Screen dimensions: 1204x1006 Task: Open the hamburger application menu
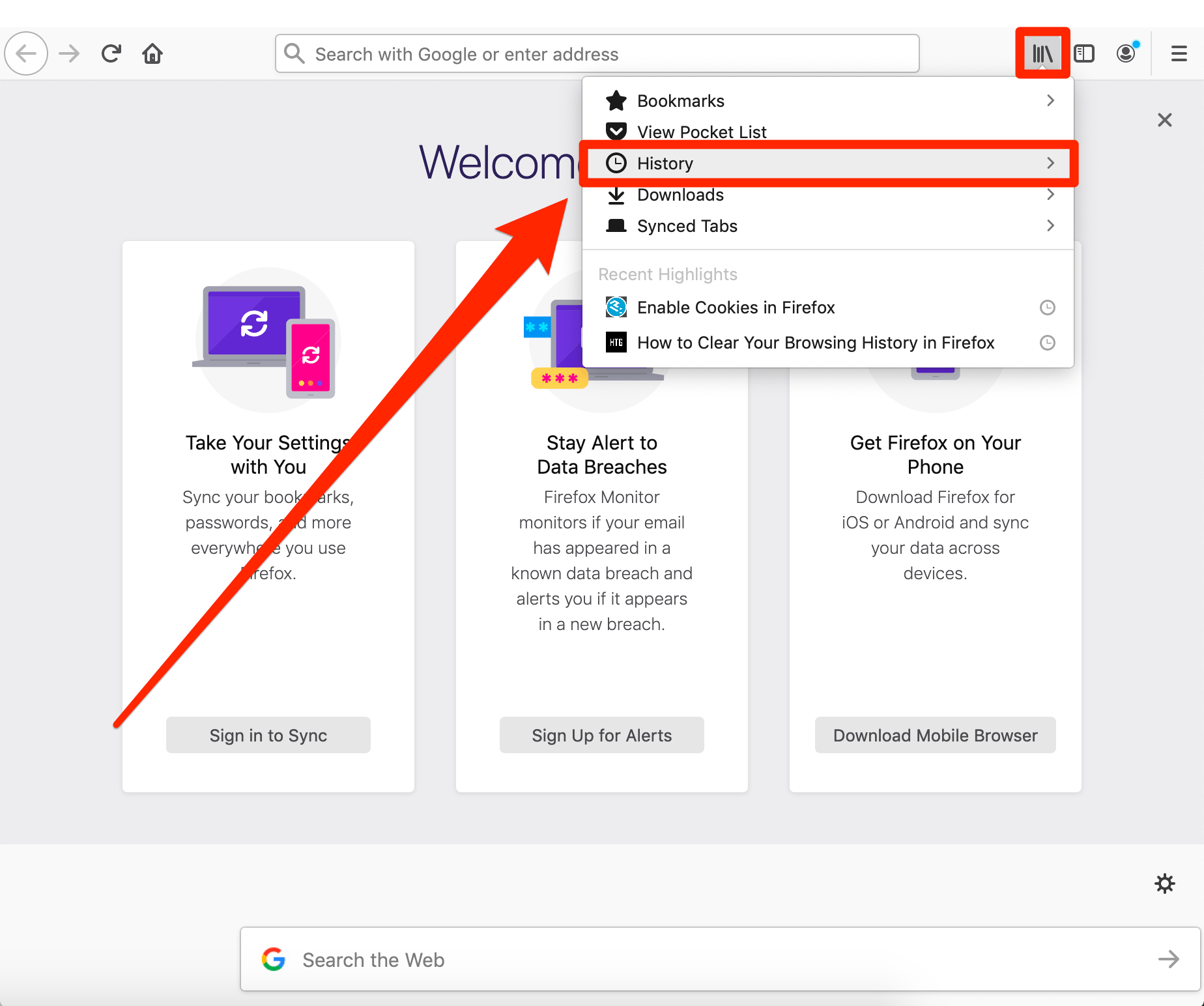pyautogui.click(x=1179, y=53)
